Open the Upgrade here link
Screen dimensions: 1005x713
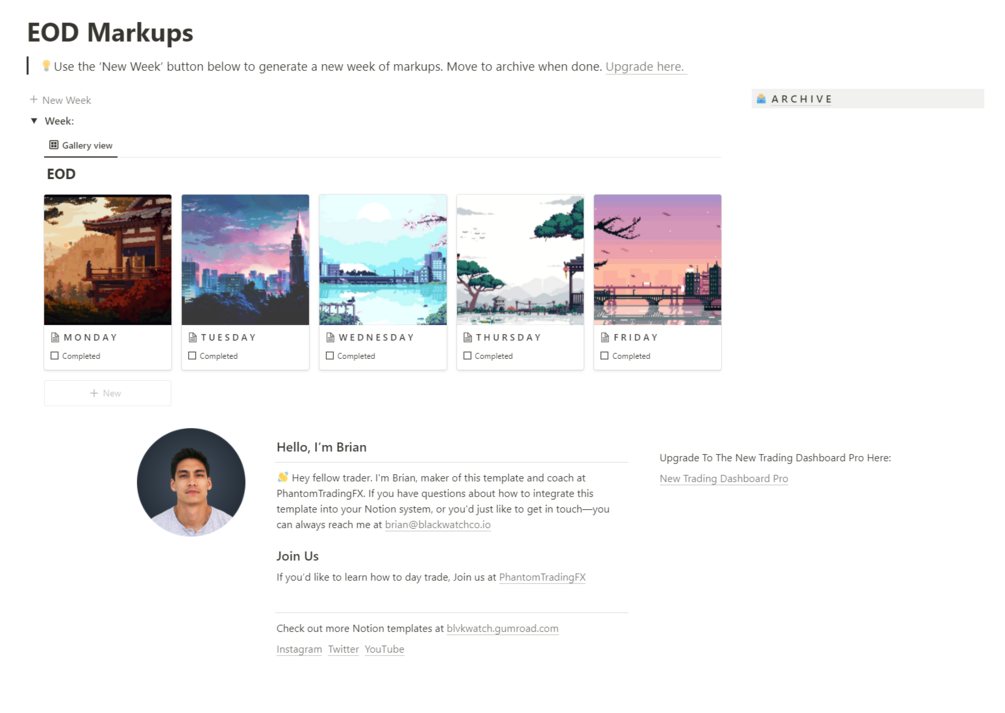[x=645, y=67]
